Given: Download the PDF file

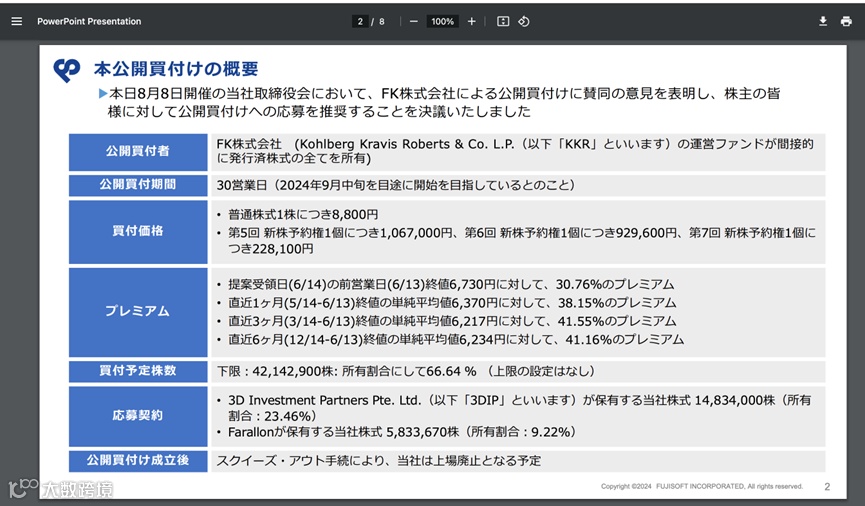Looking at the screenshot, I should pyautogui.click(x=823, y=22).
